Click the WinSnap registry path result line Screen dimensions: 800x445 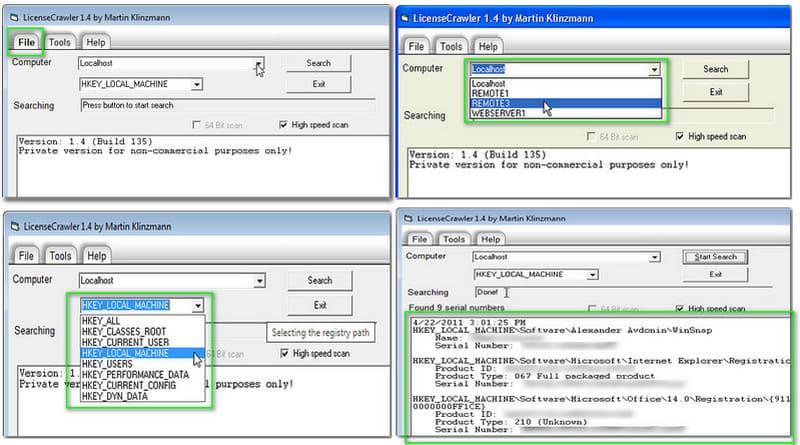[562, 330]
